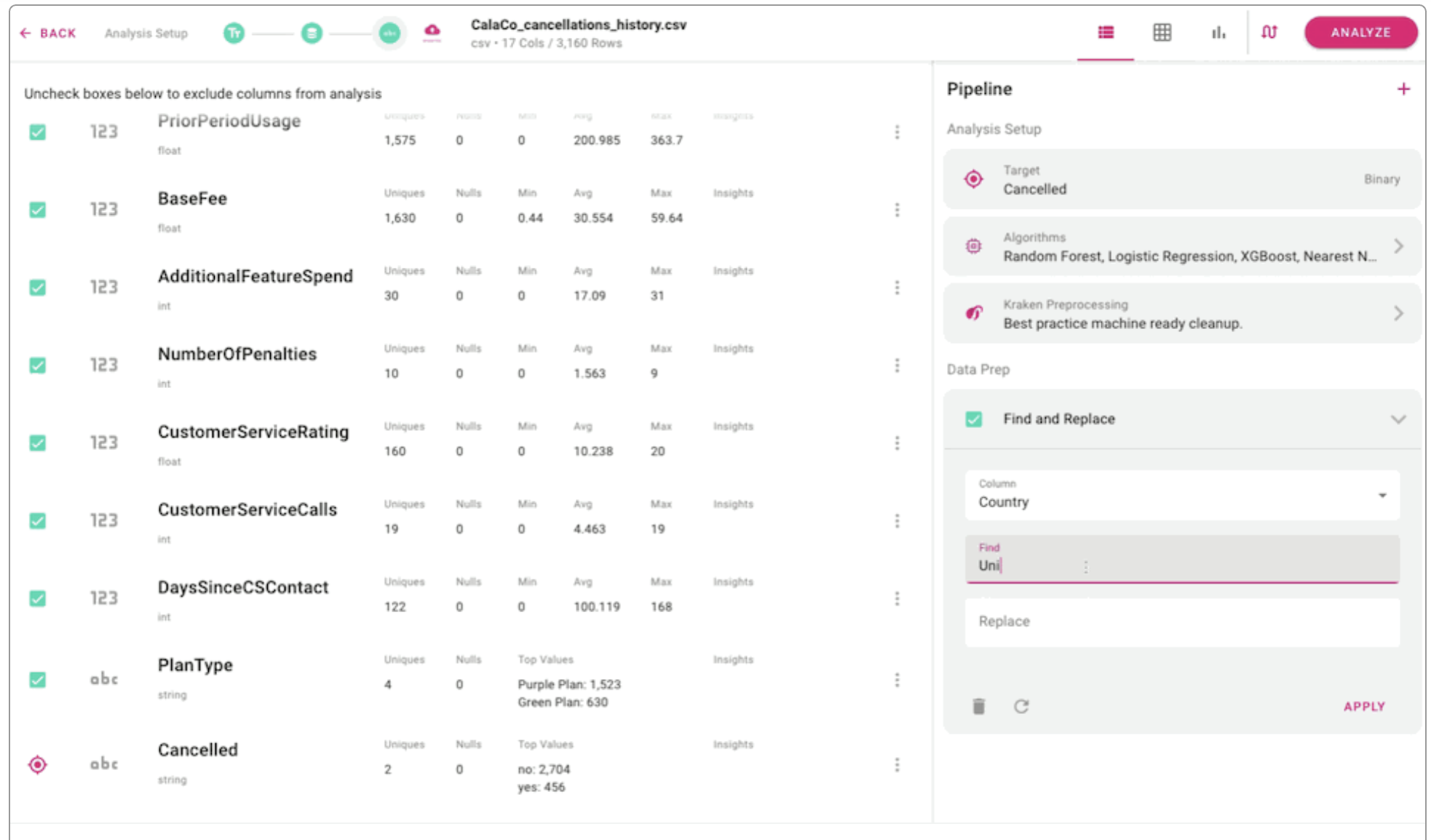Open the bar chart view icon
This screenshot has width=1431, height=840.
[1218, 33]
